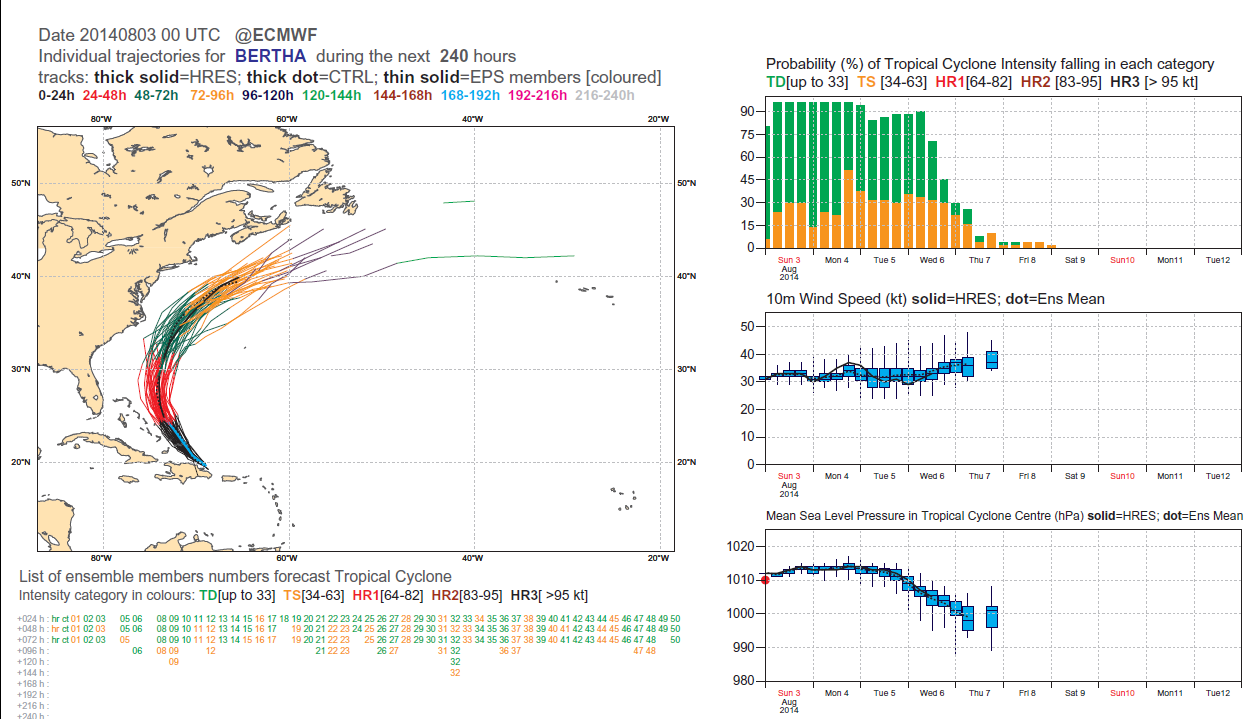
Task: Click the red dot on the pressure chart
Action: 766,579
